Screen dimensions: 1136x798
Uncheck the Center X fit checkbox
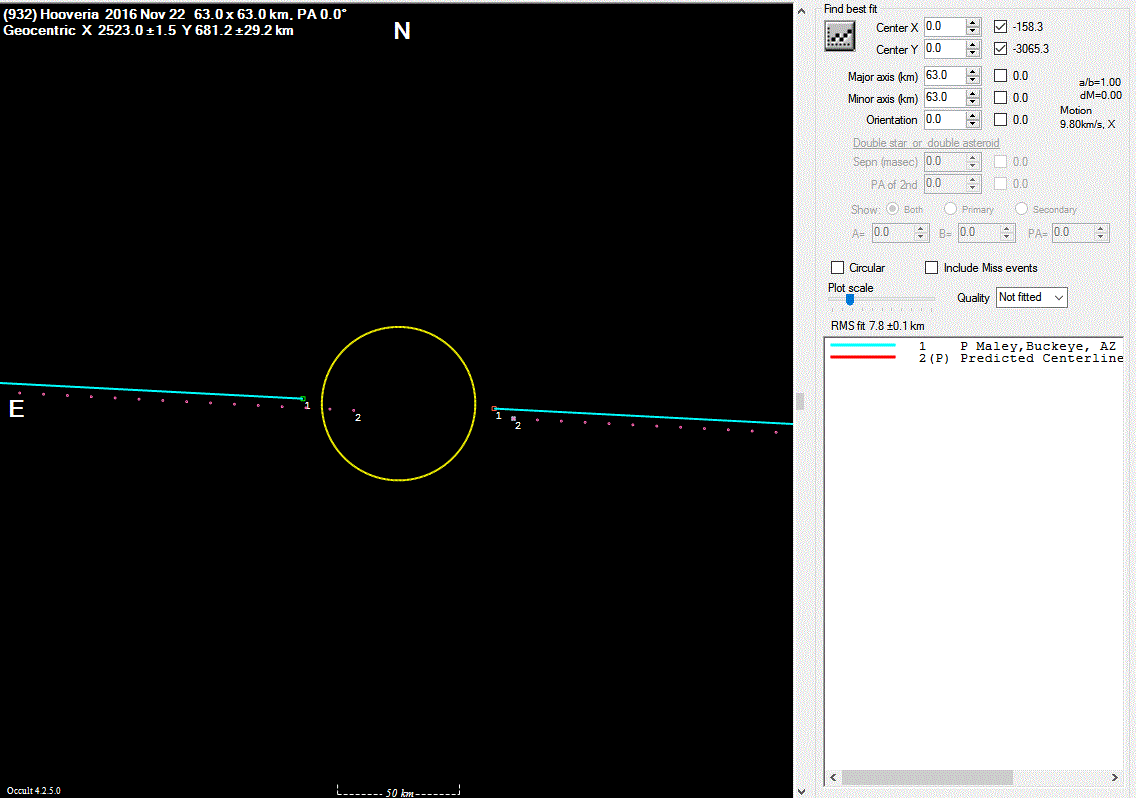[x=1001, y=26]
